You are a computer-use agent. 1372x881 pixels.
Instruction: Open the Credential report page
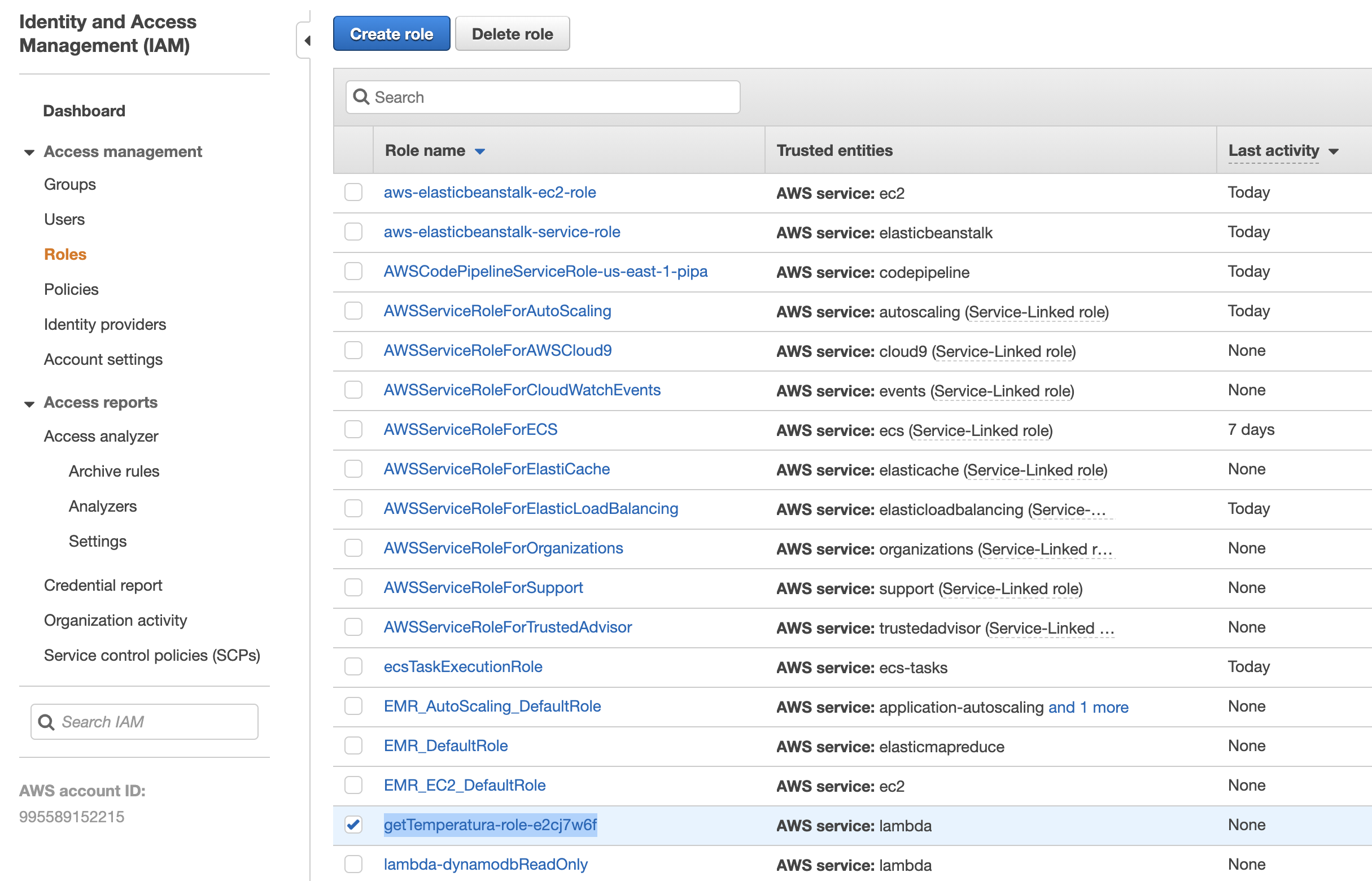103,585
